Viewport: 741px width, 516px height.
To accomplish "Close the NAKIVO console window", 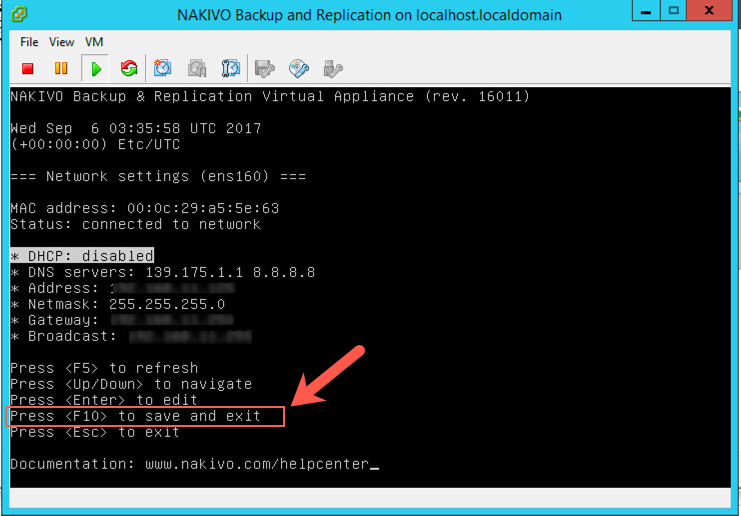I will click(709, 10).
